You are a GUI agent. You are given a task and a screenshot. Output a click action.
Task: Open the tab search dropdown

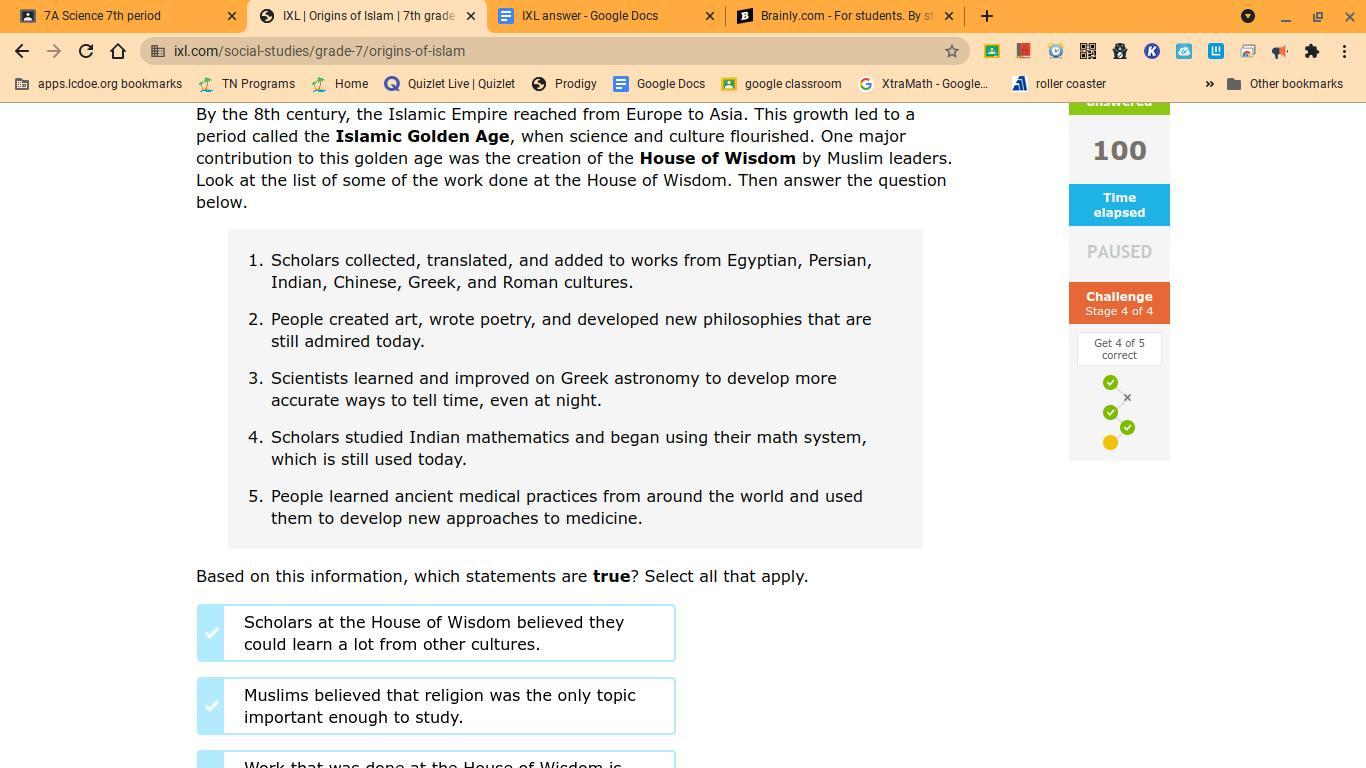1248,16
